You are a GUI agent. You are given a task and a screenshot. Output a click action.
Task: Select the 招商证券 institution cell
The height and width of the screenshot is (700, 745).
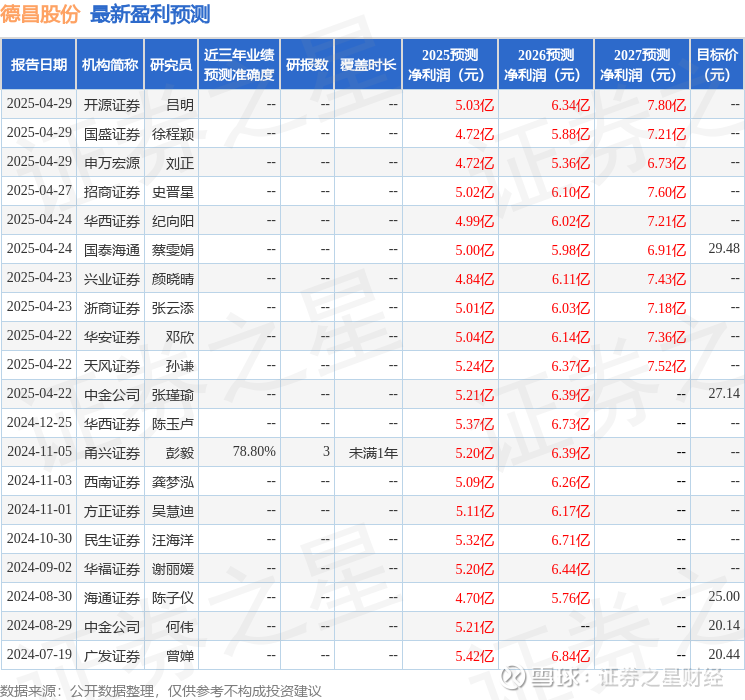click(x=112, y=192)
